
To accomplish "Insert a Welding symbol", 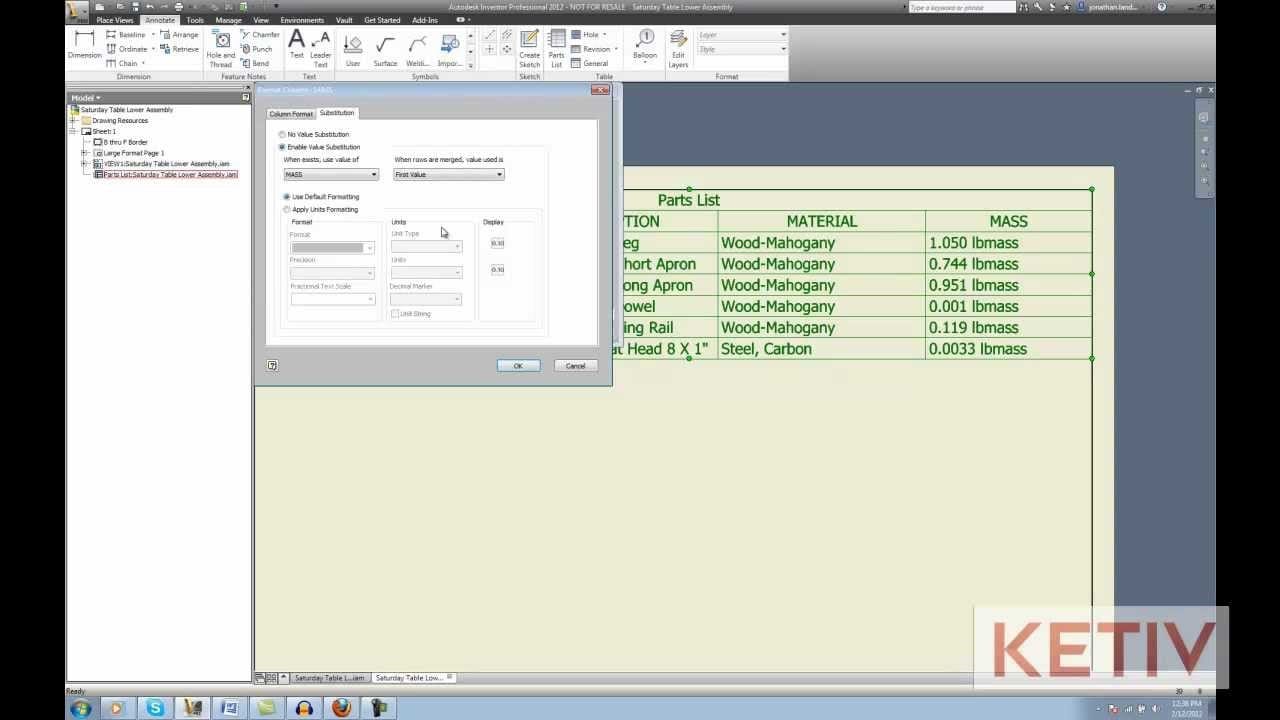I will click(418, 50).
